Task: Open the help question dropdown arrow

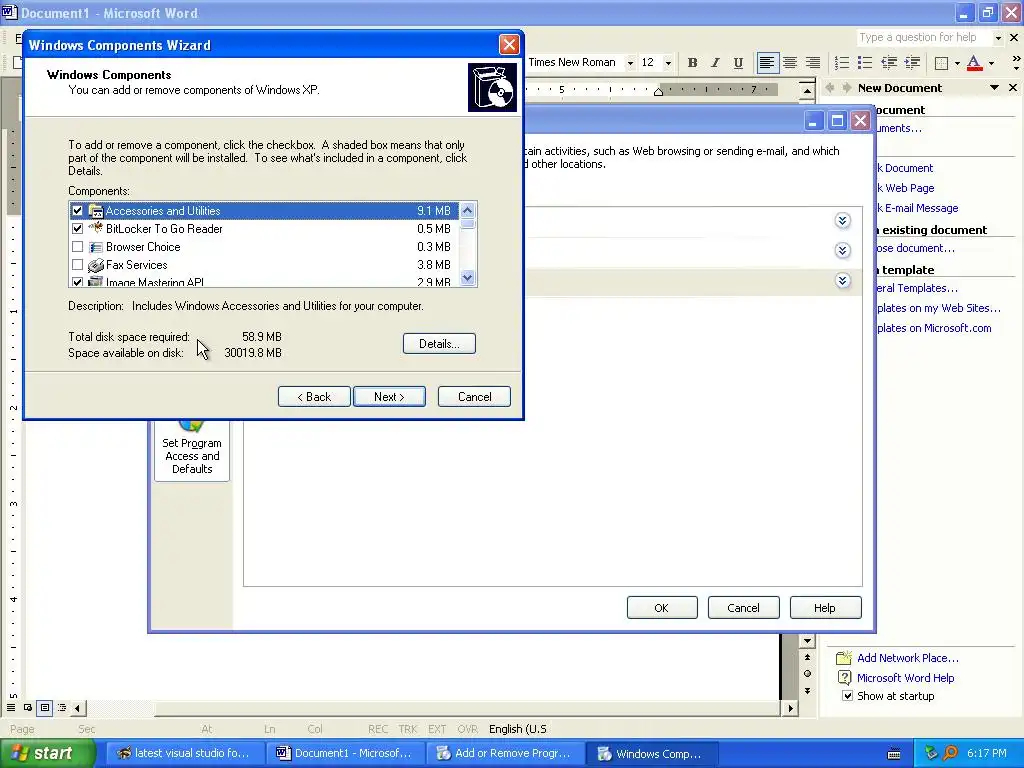Action: pyautogui.click(x=997, y=38)
